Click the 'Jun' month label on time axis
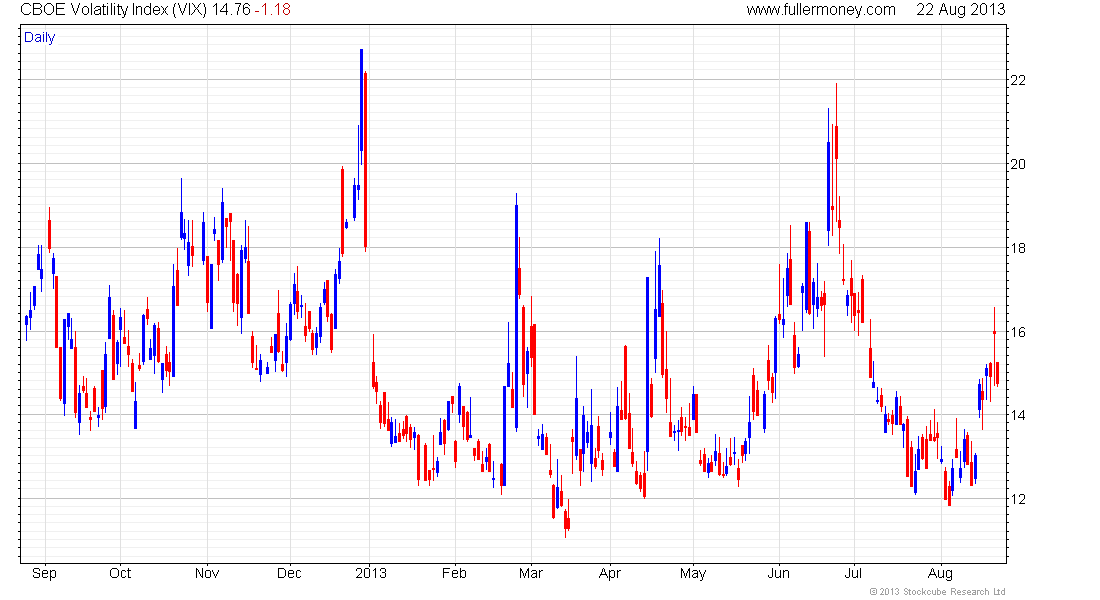 [778, 573]
